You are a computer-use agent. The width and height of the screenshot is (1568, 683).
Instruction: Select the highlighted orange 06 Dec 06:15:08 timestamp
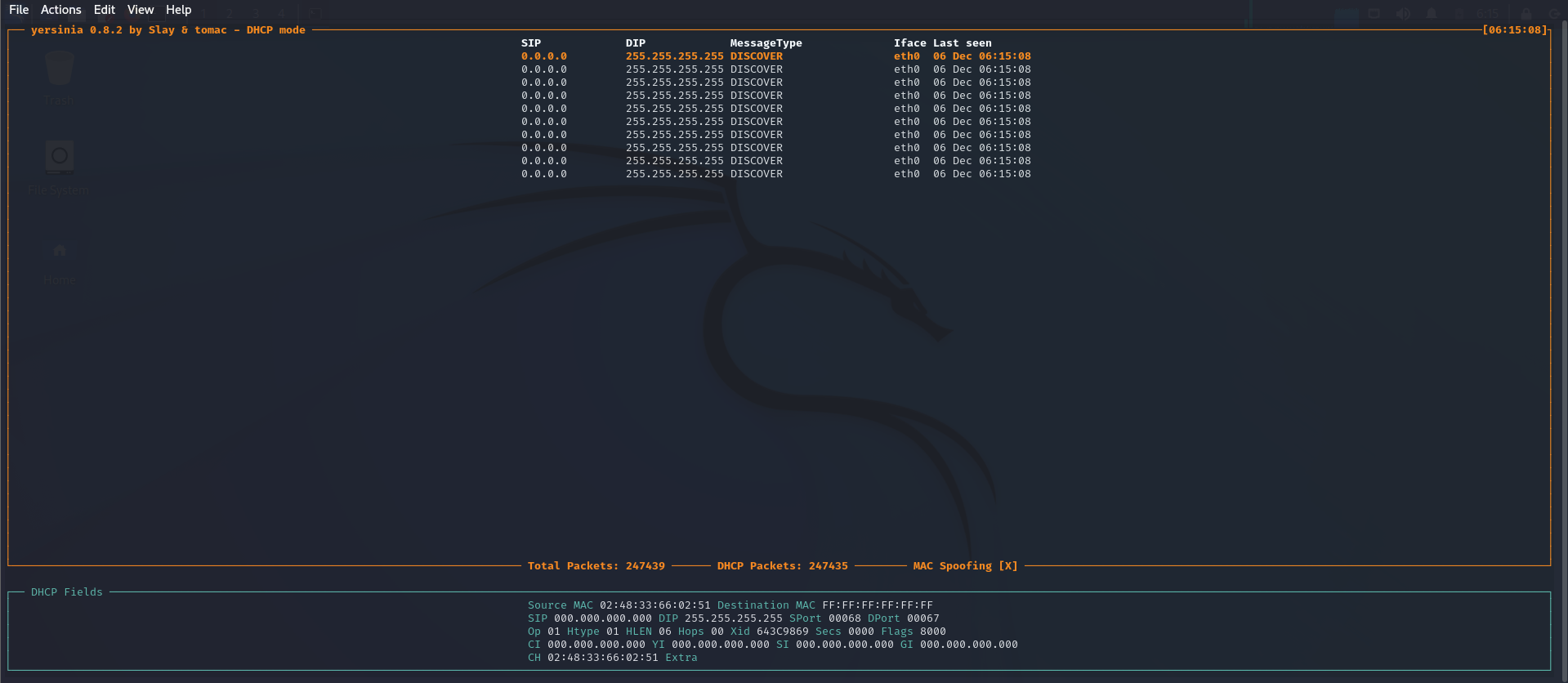(x=982, y=56)
